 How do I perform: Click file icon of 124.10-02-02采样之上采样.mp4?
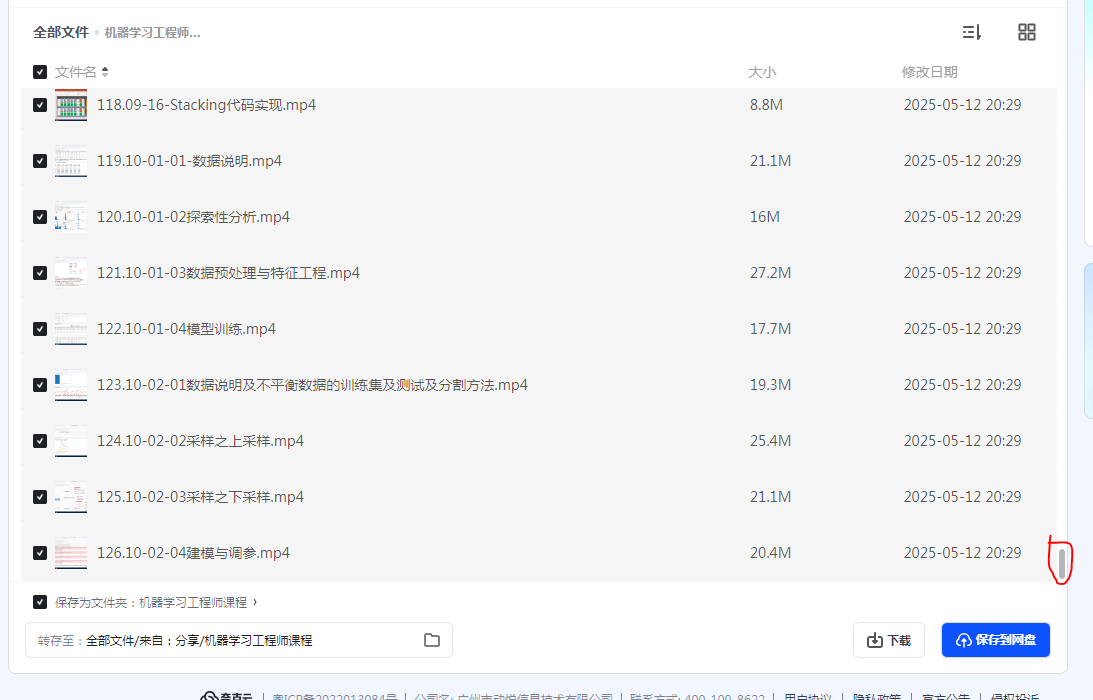pyautogui.click(x=71, y=441)
